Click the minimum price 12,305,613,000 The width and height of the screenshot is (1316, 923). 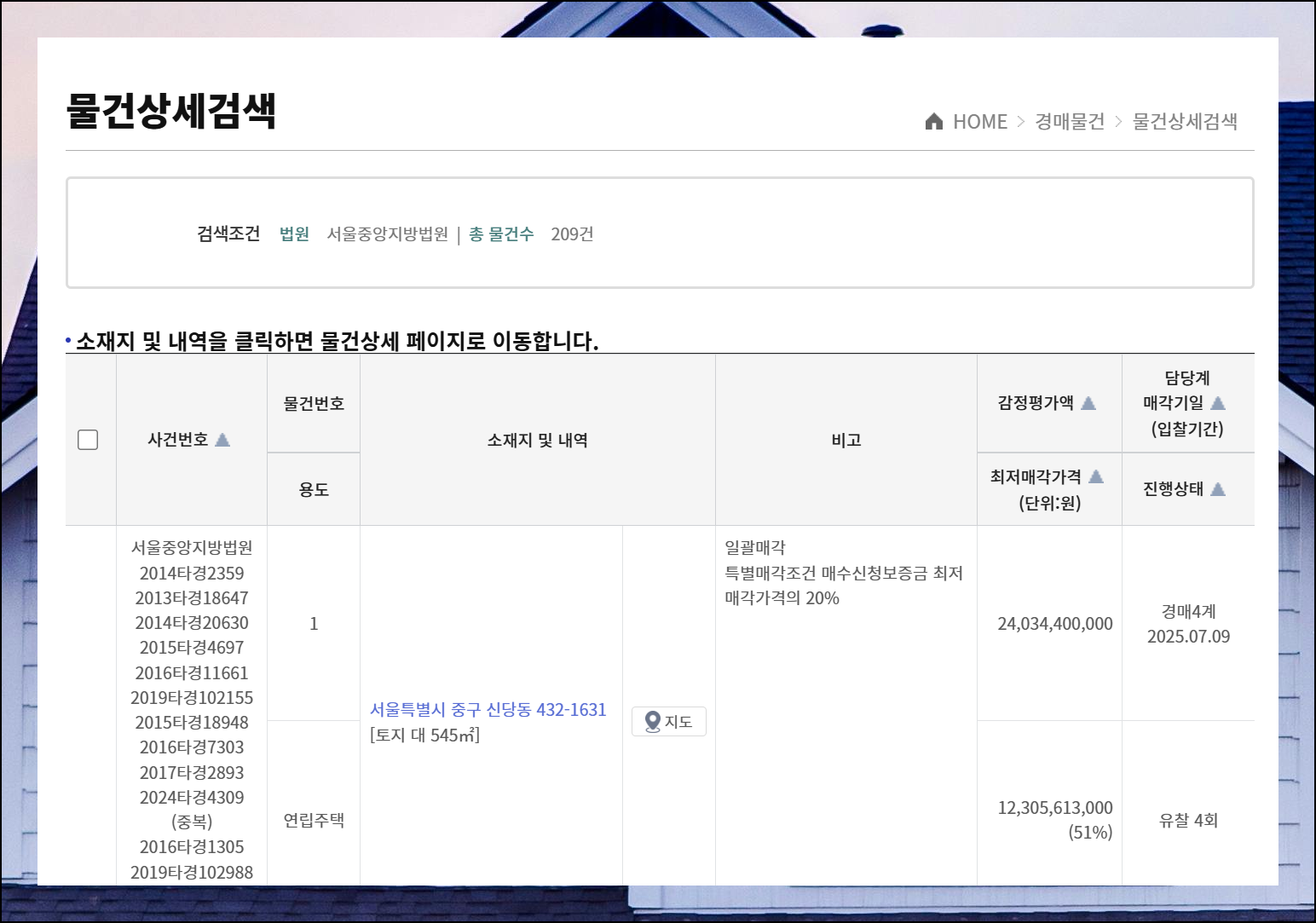[1055, 808]
